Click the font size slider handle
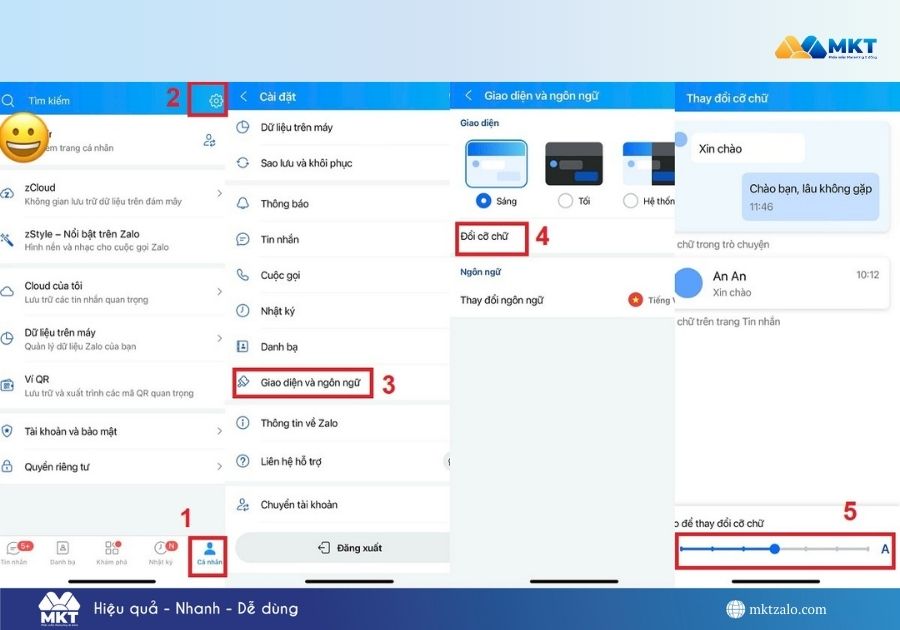This screenshot has height=630, width=900. click(775, 548)
